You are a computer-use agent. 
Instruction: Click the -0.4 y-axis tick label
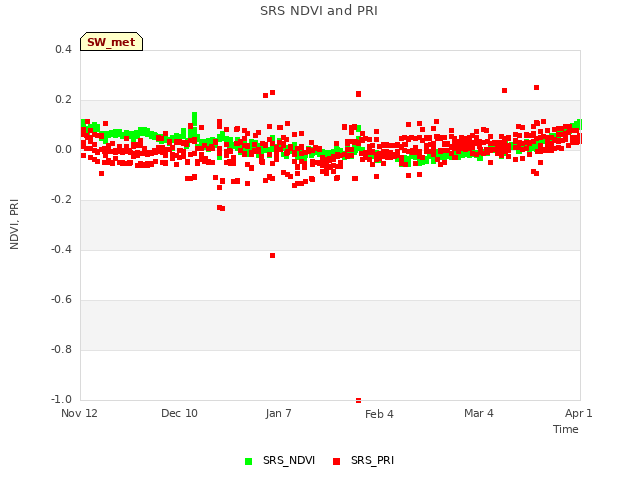[x=61, y=249]
